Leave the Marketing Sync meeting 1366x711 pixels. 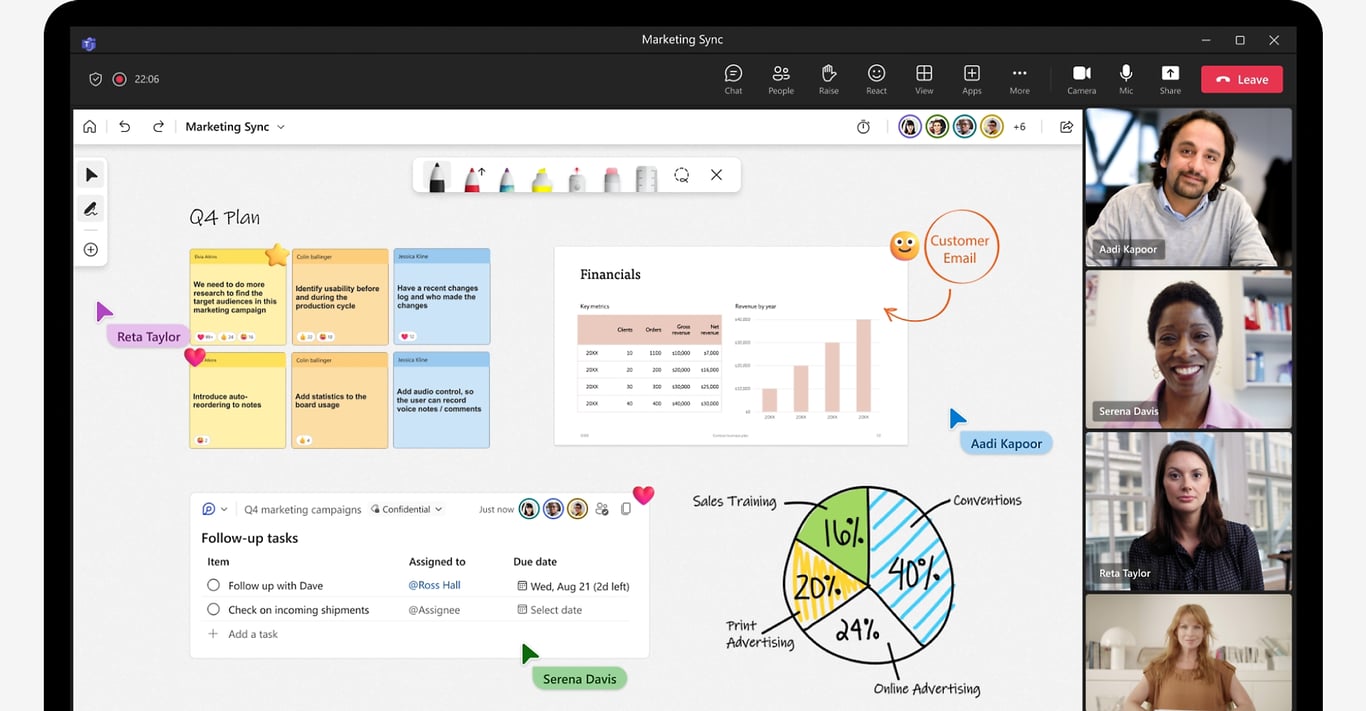pyautogui.click(x=1241, y=80)
